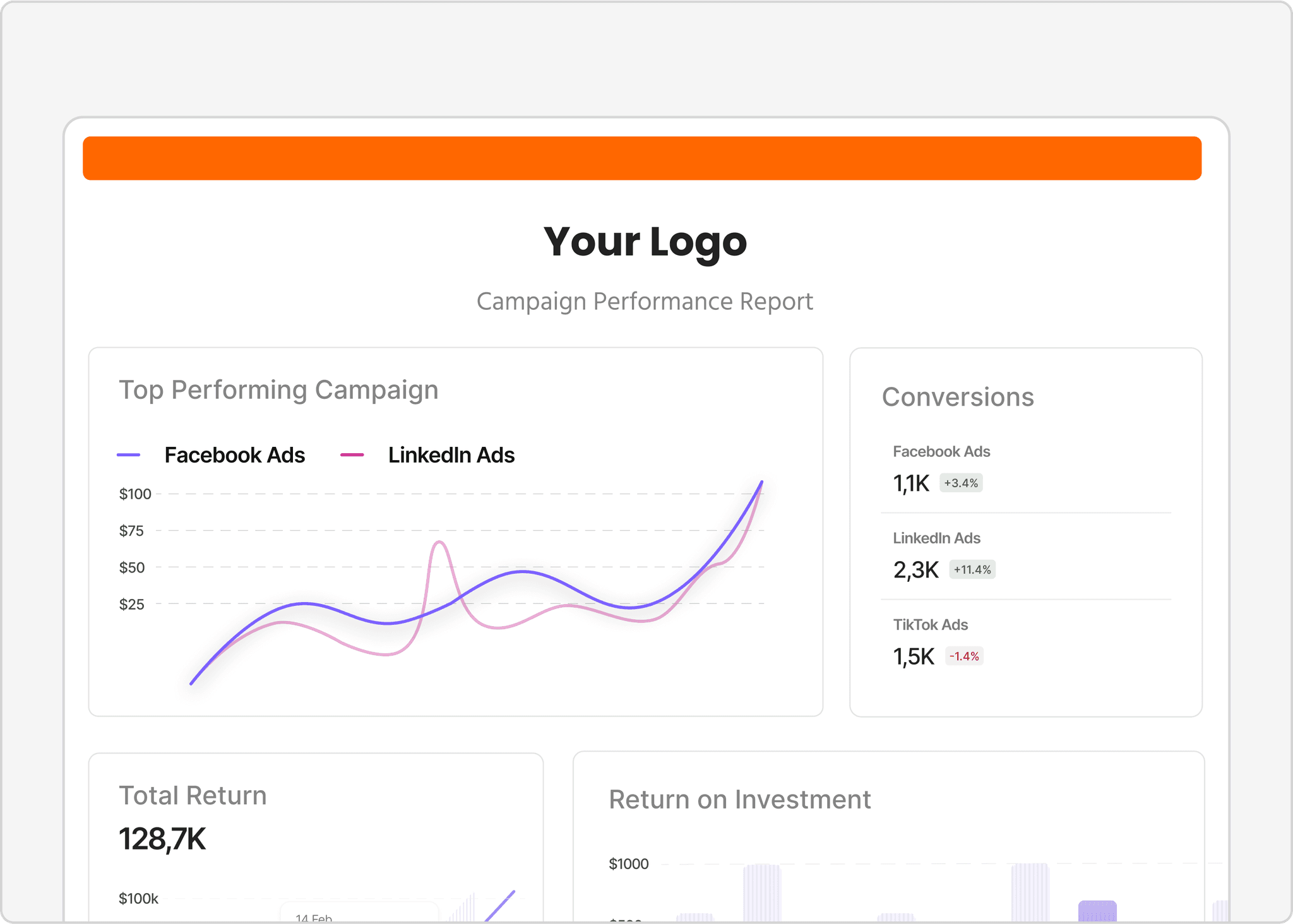Select the -1.4% badge for TikTok Ads
This screenshot has width=1293, height=924.
pyautogui.click(x=965, y=656)
